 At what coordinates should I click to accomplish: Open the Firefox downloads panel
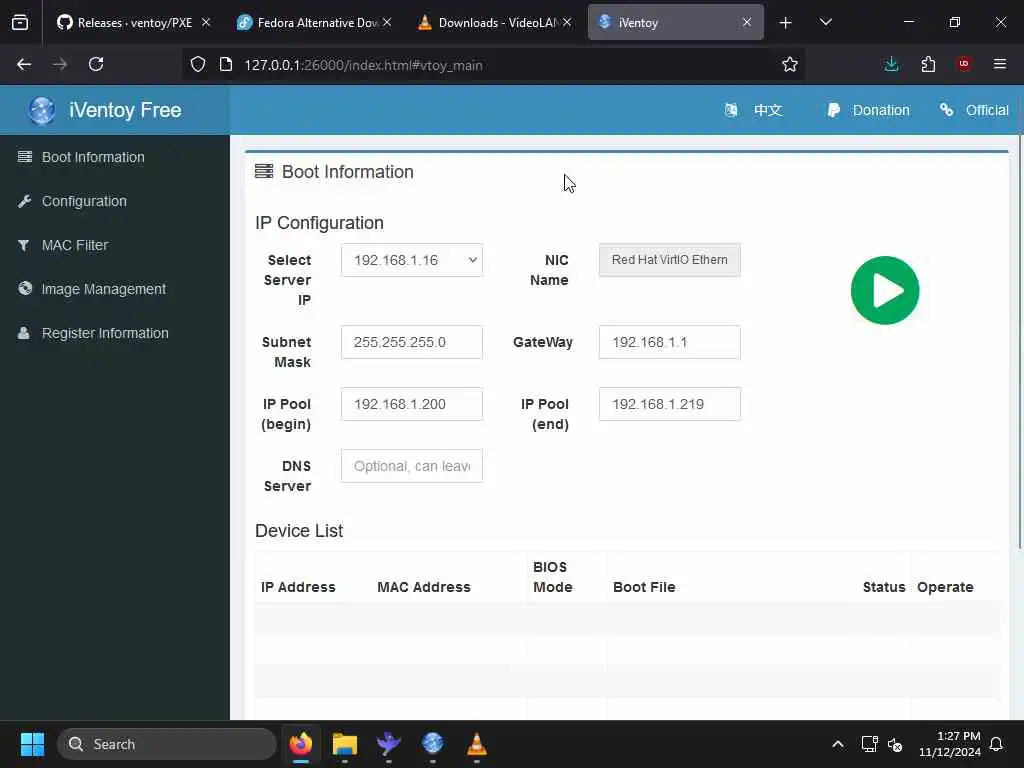pos(891,64)
